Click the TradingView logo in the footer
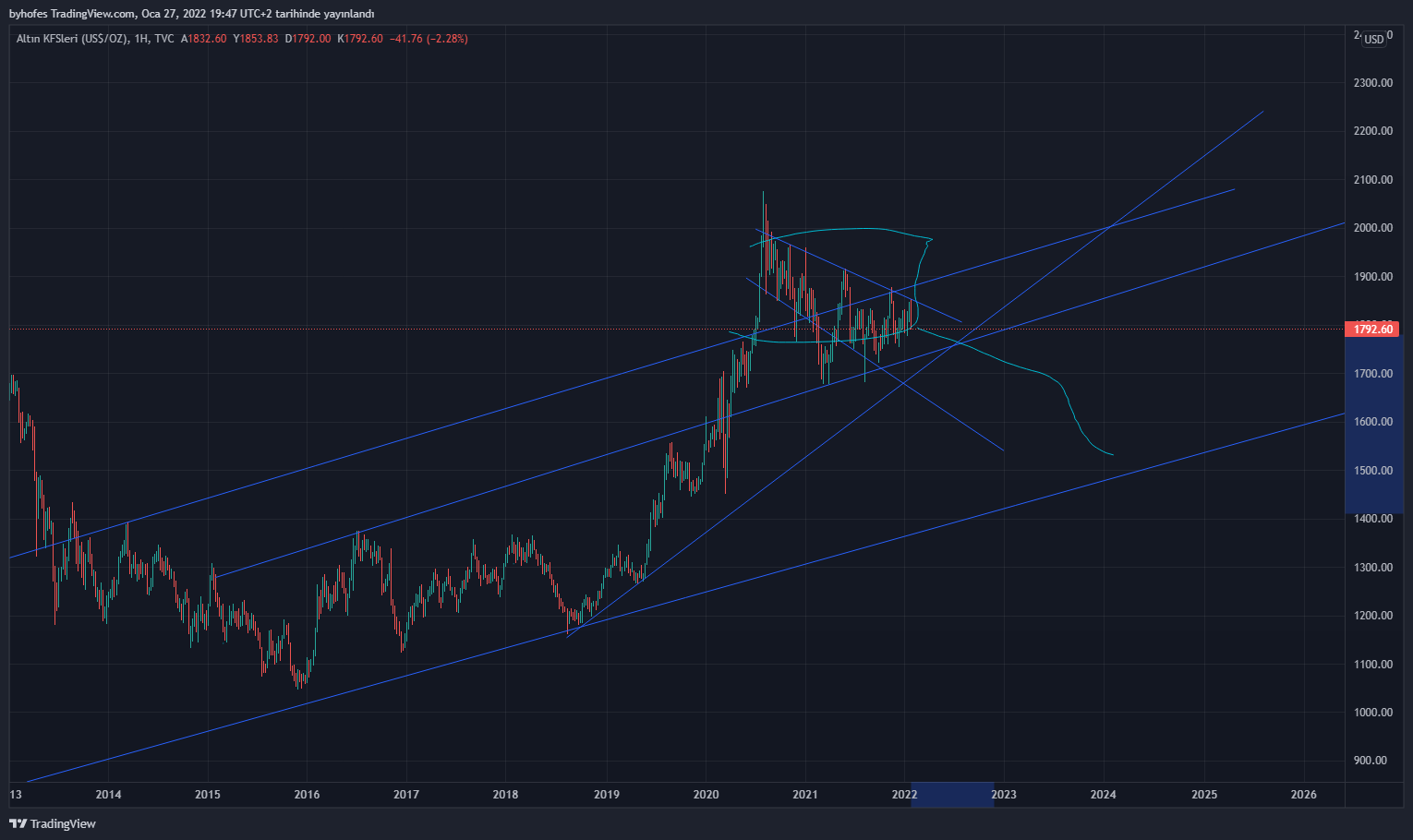Viewport: 1413px width, 840px height. (53, 823)
